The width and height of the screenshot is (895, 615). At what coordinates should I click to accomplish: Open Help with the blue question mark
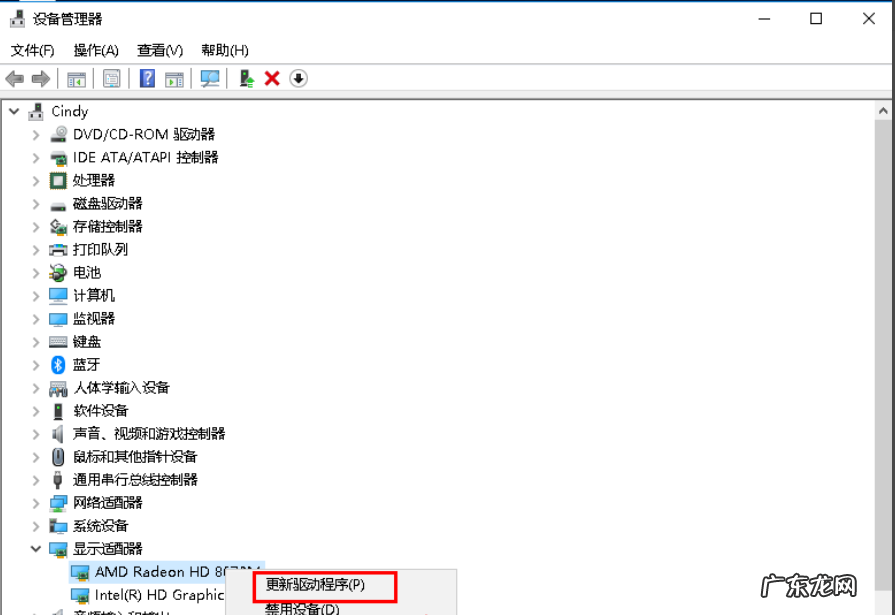click(147, 78)
